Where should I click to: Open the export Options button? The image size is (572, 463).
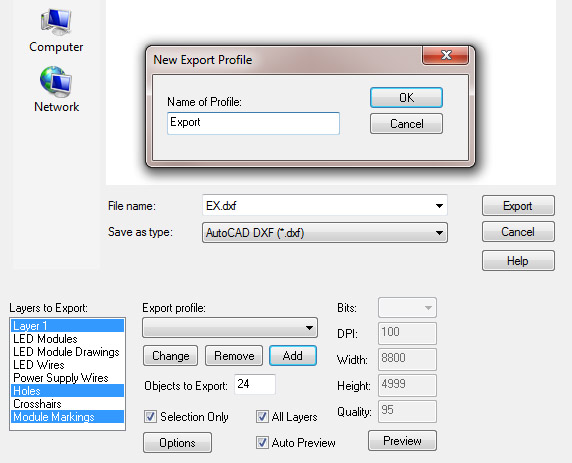point(177,443)
